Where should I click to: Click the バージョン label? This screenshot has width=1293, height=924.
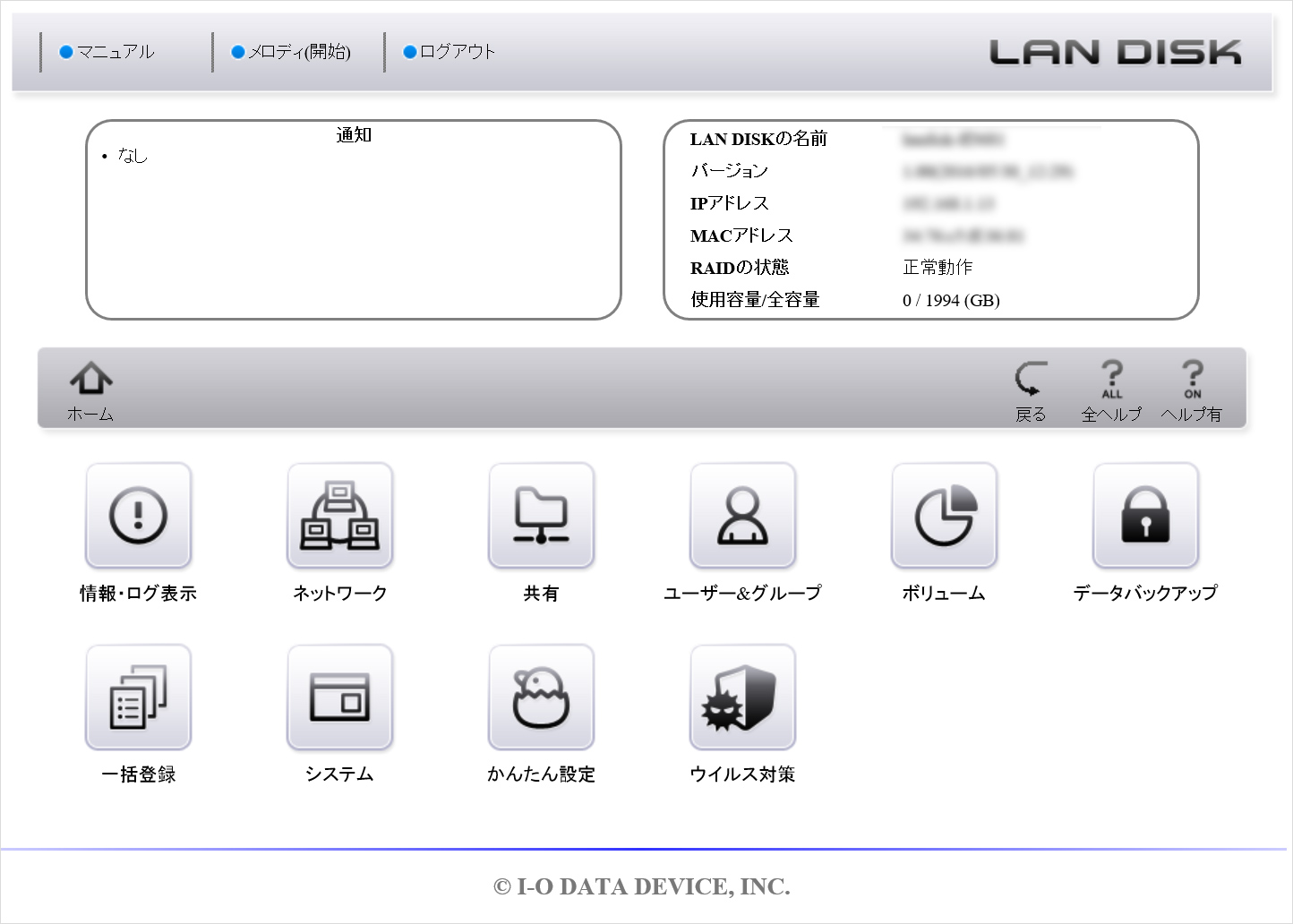coord(729,171)
